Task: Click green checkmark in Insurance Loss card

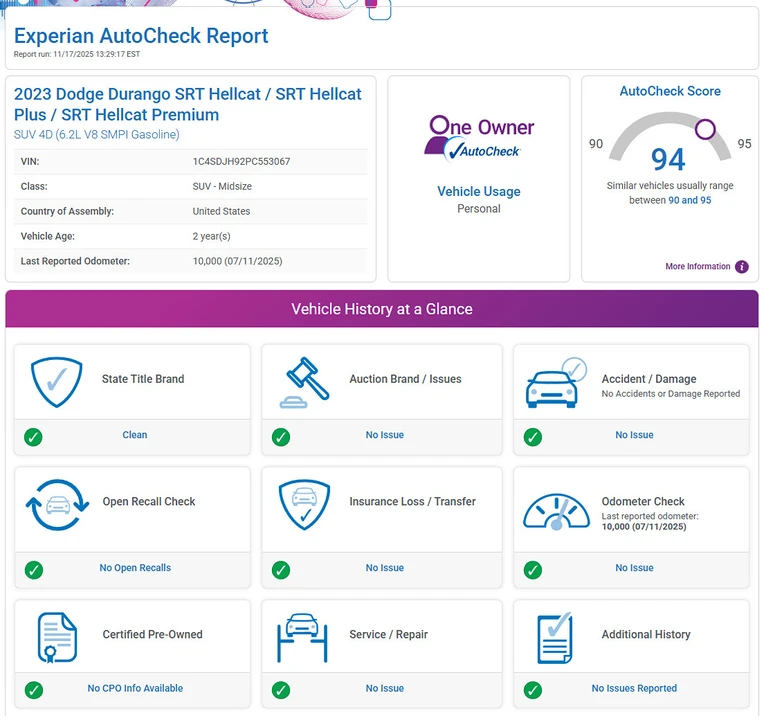Action: click(x=281, y=569)
